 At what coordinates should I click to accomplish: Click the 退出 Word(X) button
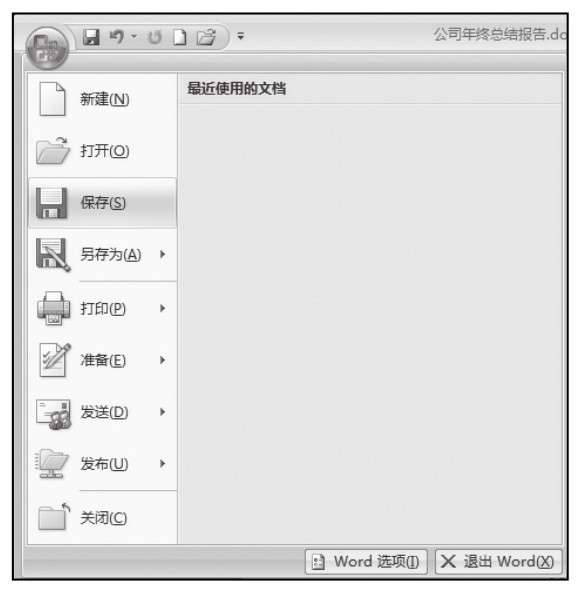pos(498,562)
